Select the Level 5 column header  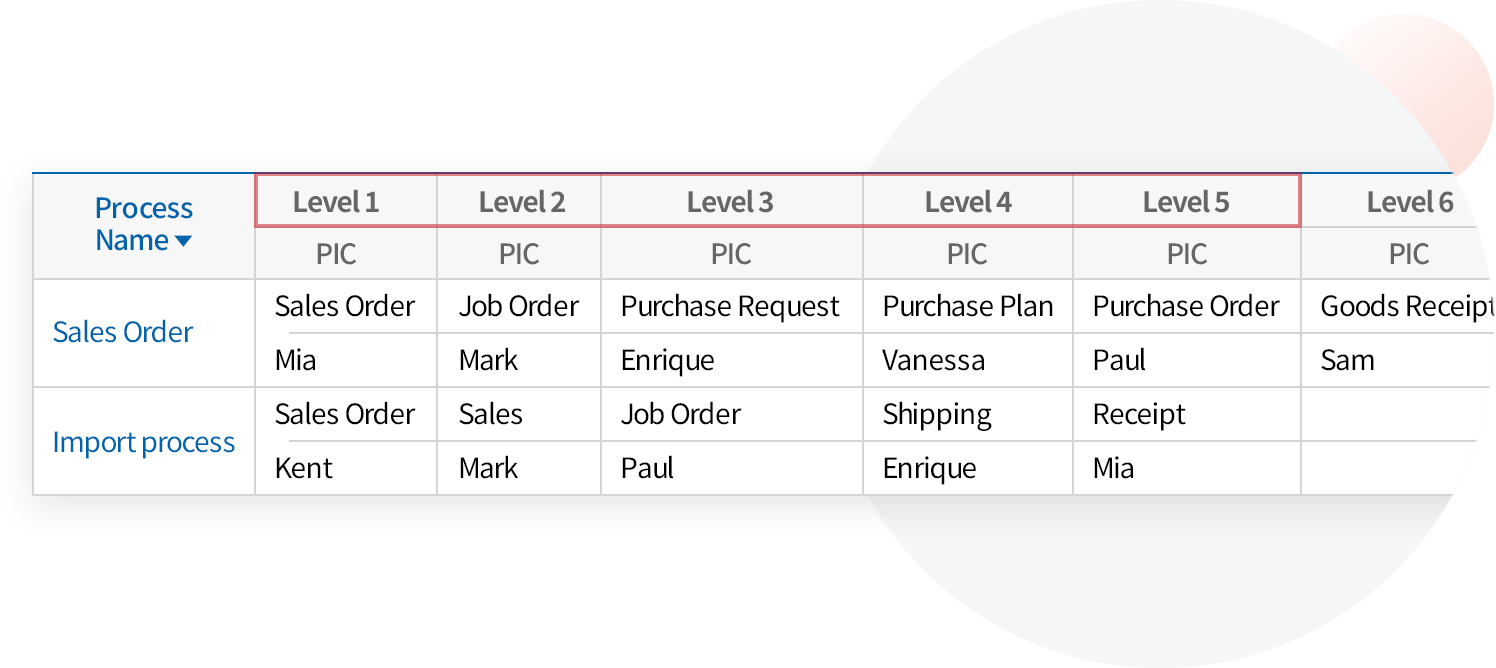1186,202
